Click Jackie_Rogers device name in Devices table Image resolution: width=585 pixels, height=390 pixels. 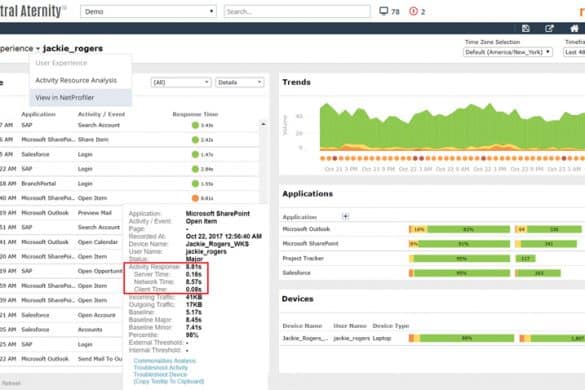pos(305,338)
